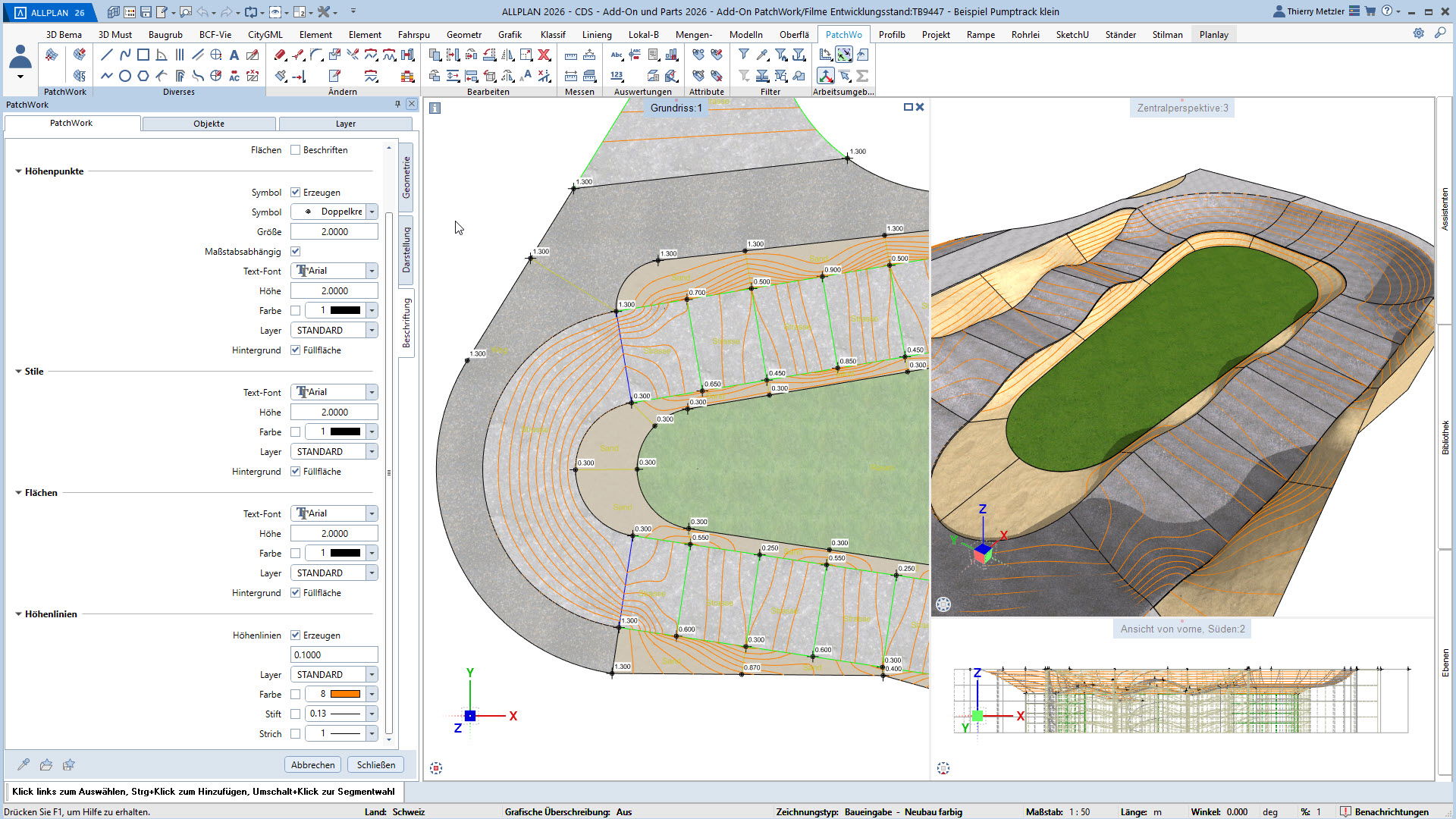This screenshot has height=819, width=1456.
Task: Select the Circle tool in Diverses
Action: tap(124, 76)
